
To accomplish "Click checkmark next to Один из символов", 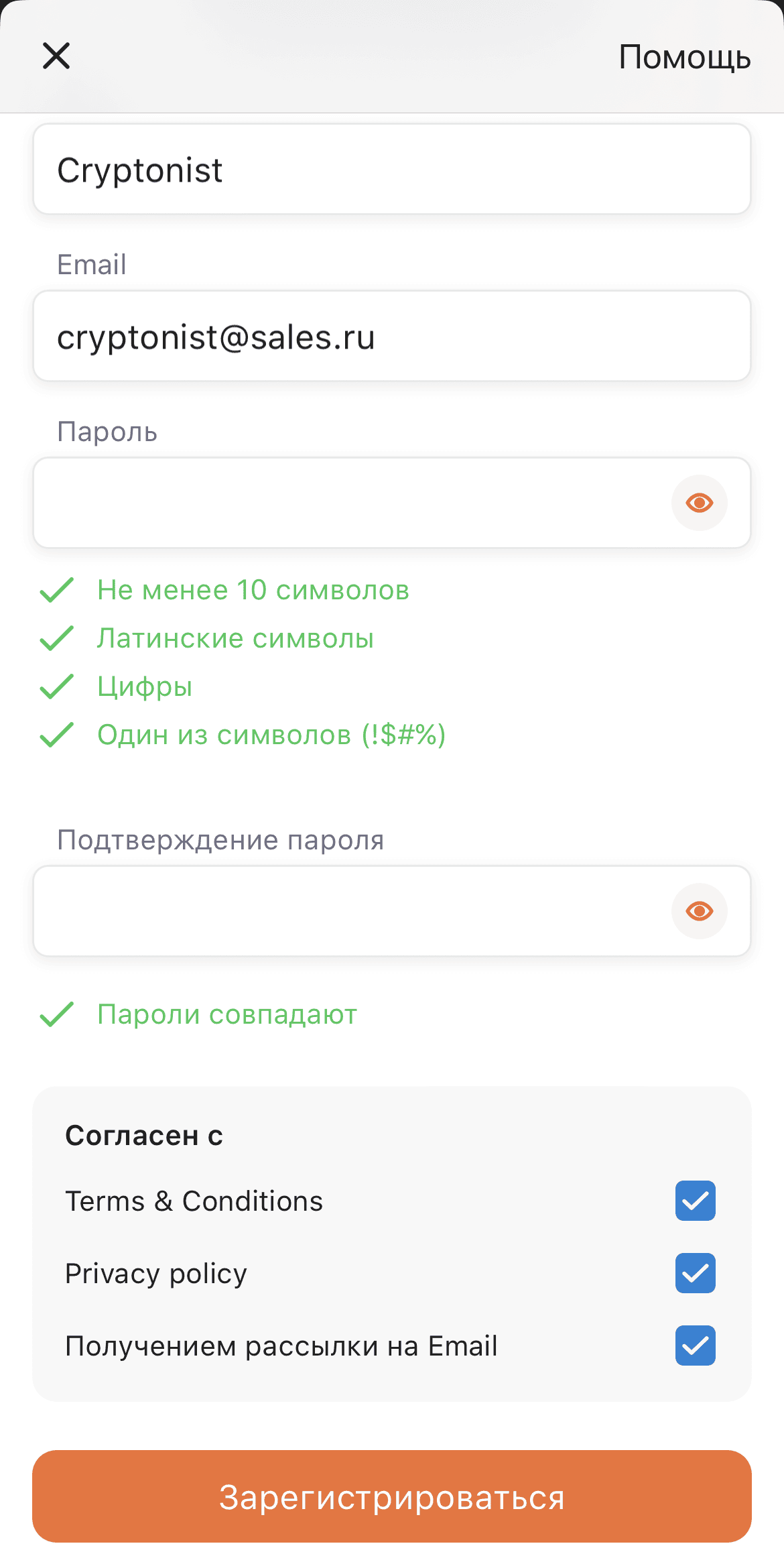I will (57, 735).
